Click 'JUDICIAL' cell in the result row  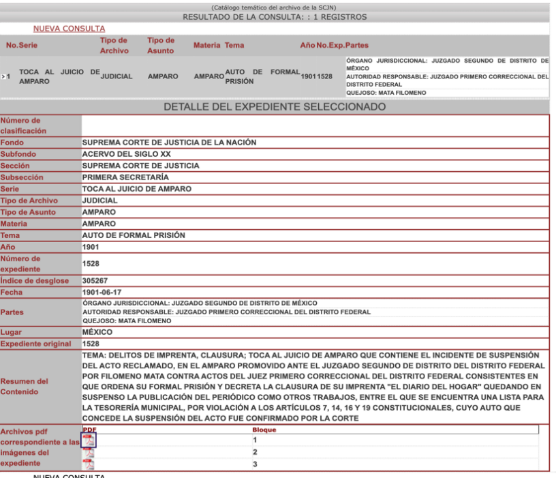point(116,77)
